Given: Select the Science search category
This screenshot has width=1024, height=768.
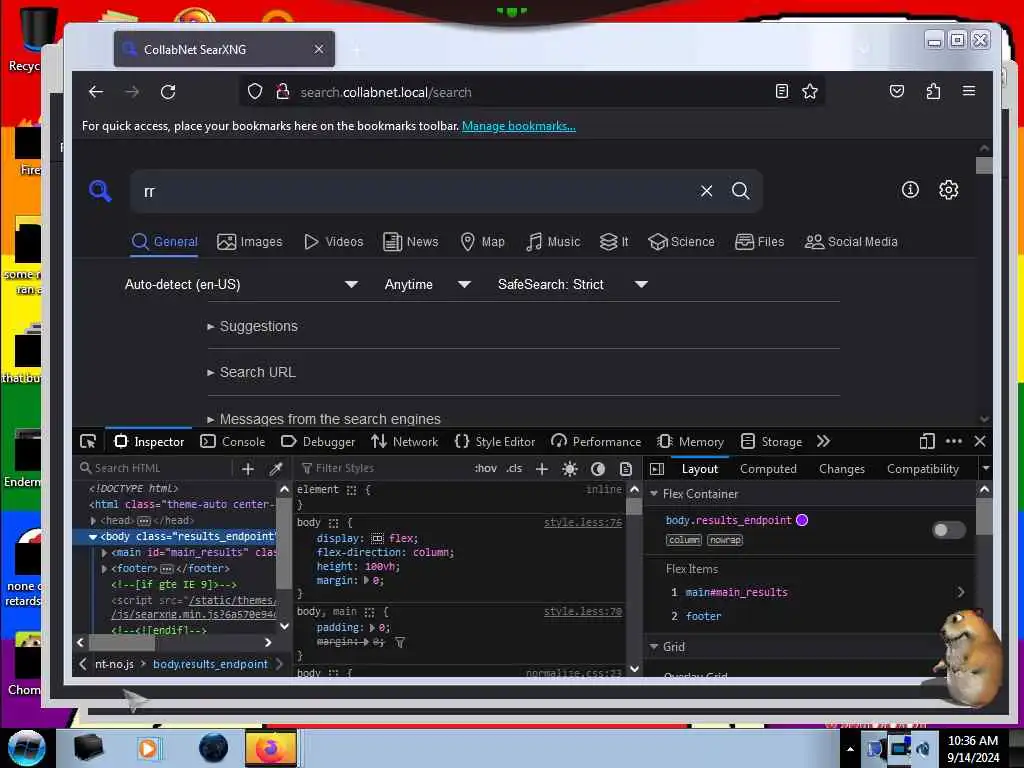Looking at the screenshot, I should (681, 242).
